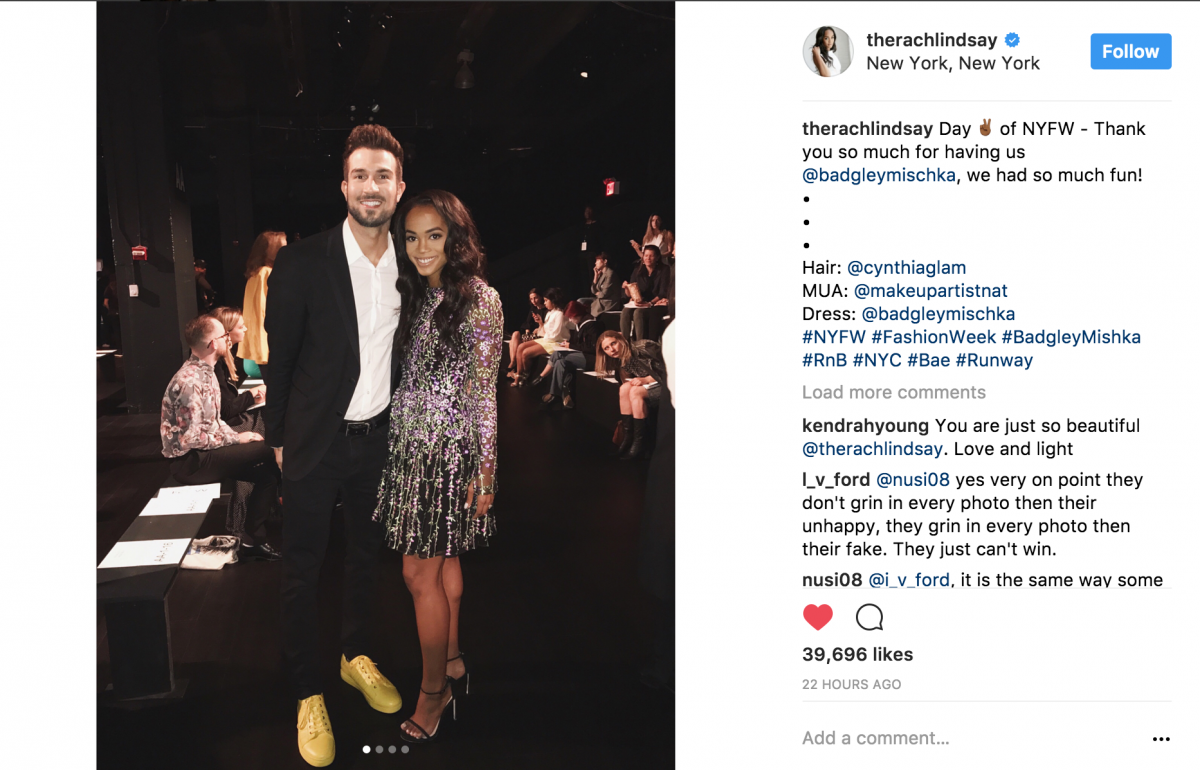Viewport: 1200px width, 770px height.
Task: Click the blue verified badge icon
Action: click(1012, 40)
